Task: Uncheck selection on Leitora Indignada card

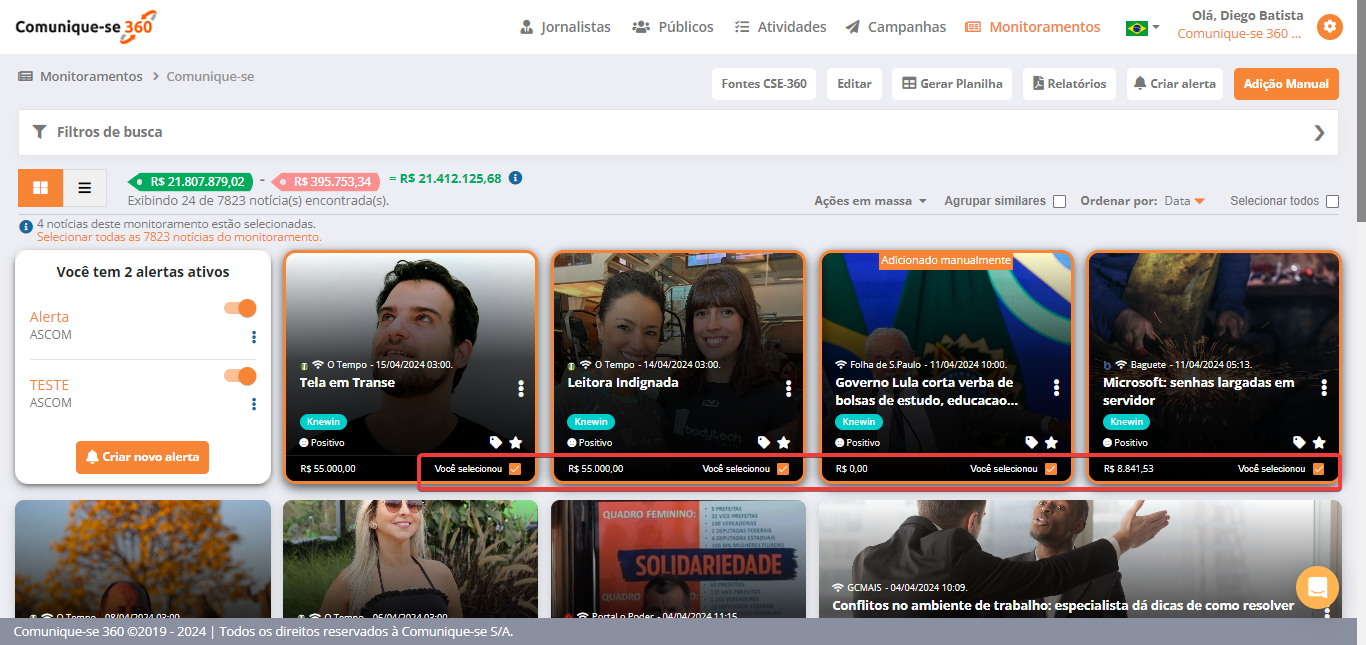Action: (783, 469)
